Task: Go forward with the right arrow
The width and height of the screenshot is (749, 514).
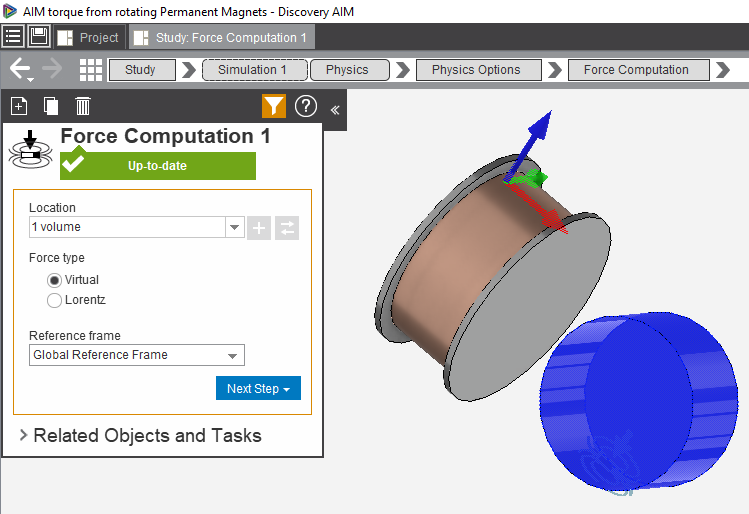Action: click(52, 69)
